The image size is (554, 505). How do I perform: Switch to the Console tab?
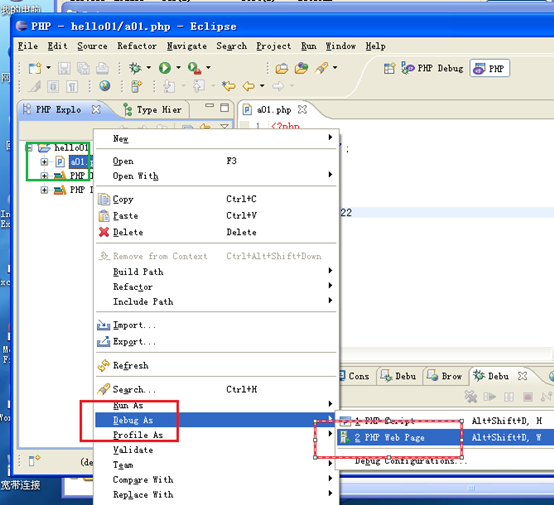(355, 376)
